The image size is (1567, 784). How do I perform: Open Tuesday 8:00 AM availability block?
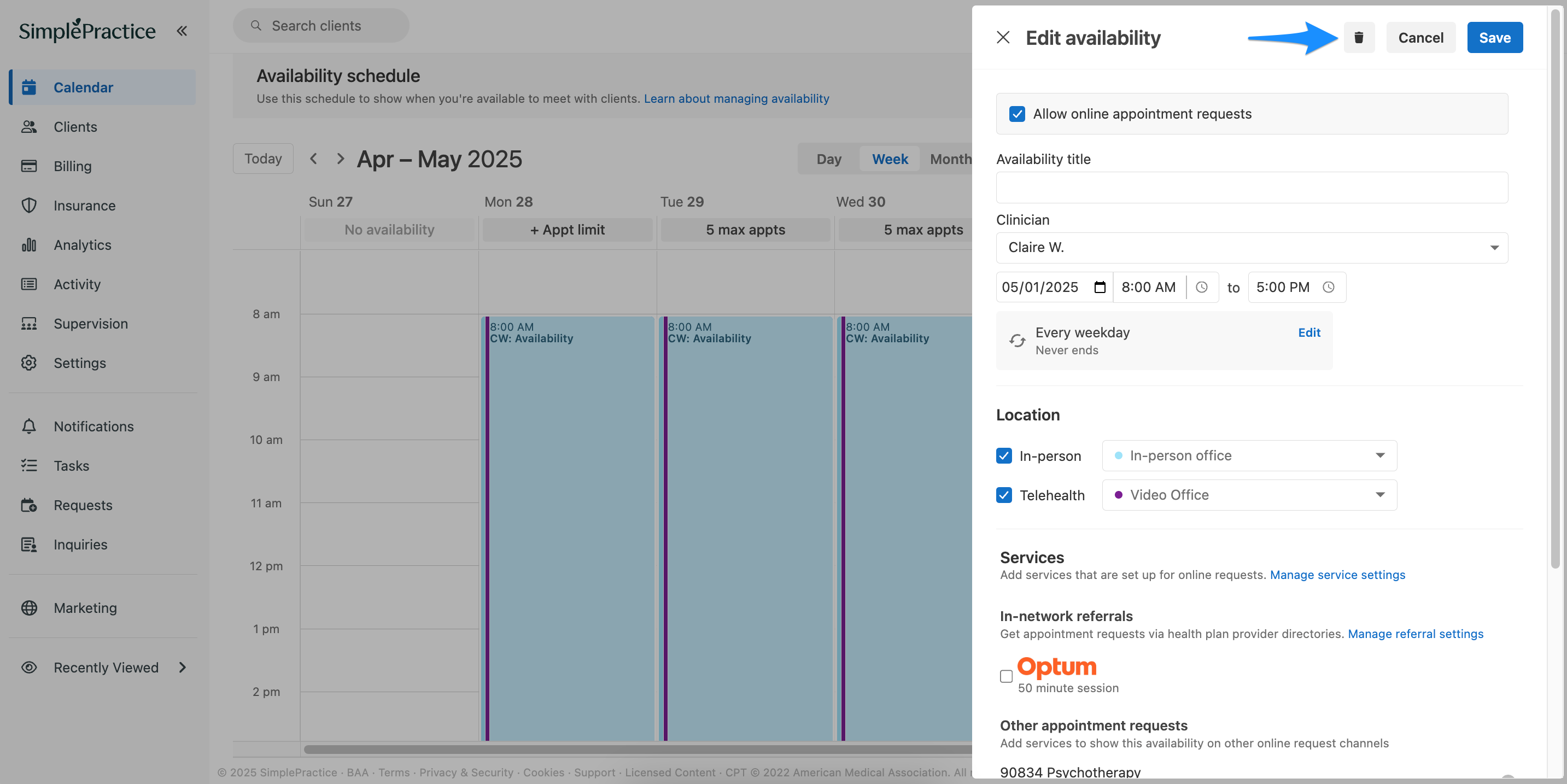click(746, 528)
